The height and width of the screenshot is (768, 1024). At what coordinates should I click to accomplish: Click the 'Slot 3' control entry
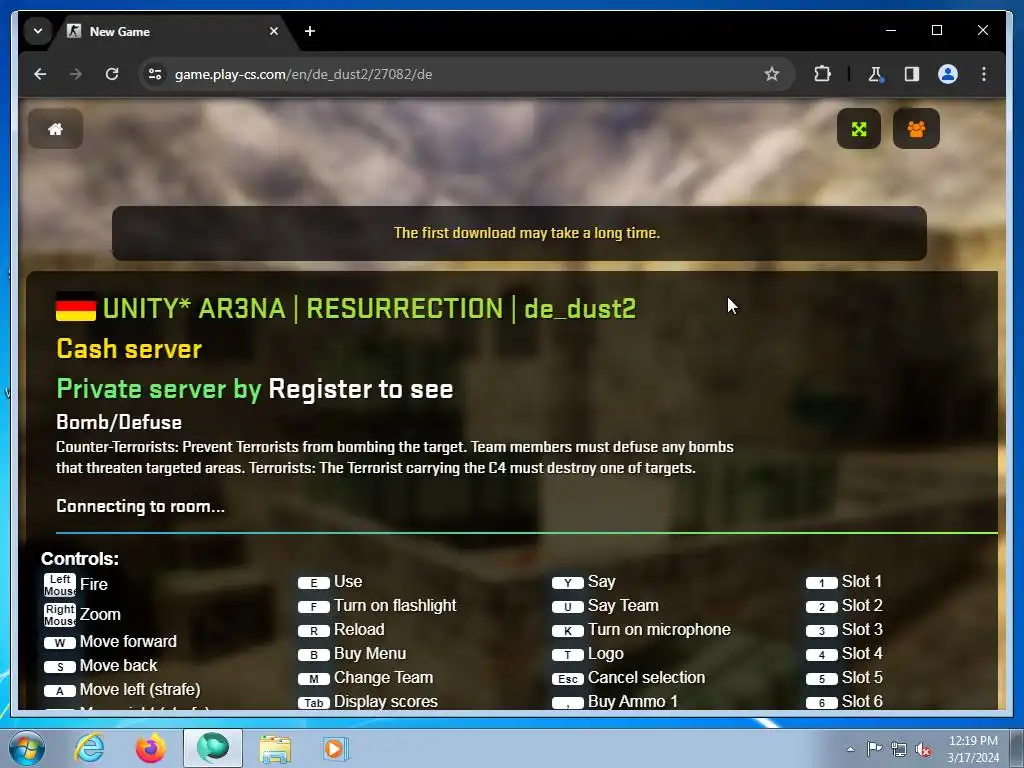click(x=844, y=630)
